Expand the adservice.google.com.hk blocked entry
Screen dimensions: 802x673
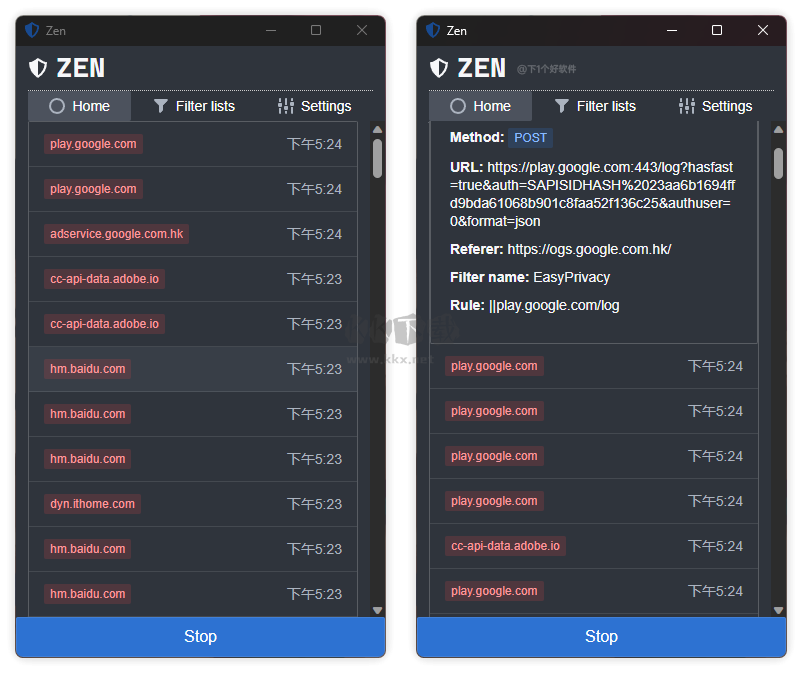pyautogui.click(x=193, y=234)
